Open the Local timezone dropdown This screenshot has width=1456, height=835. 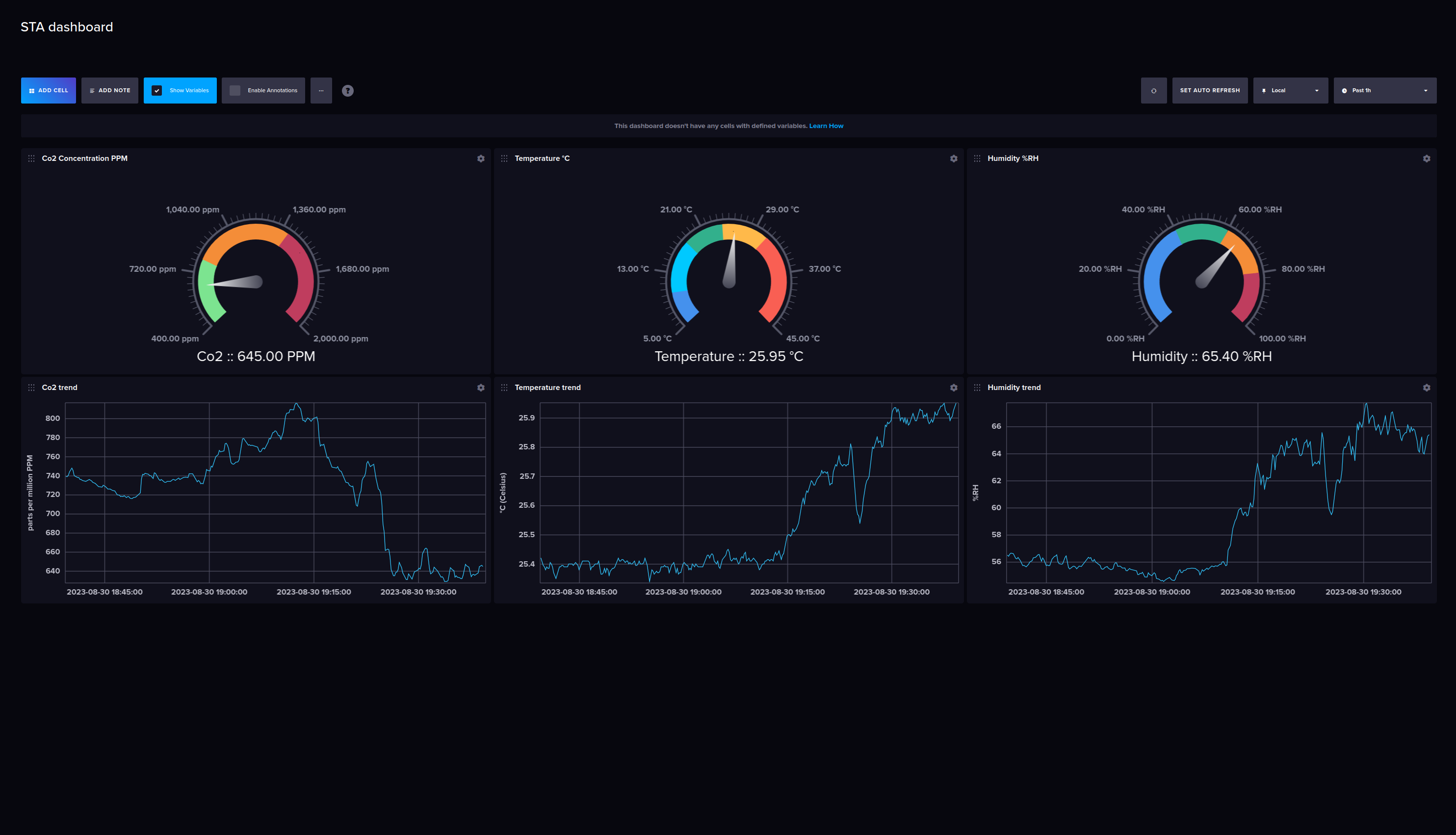click(1290, 91)
